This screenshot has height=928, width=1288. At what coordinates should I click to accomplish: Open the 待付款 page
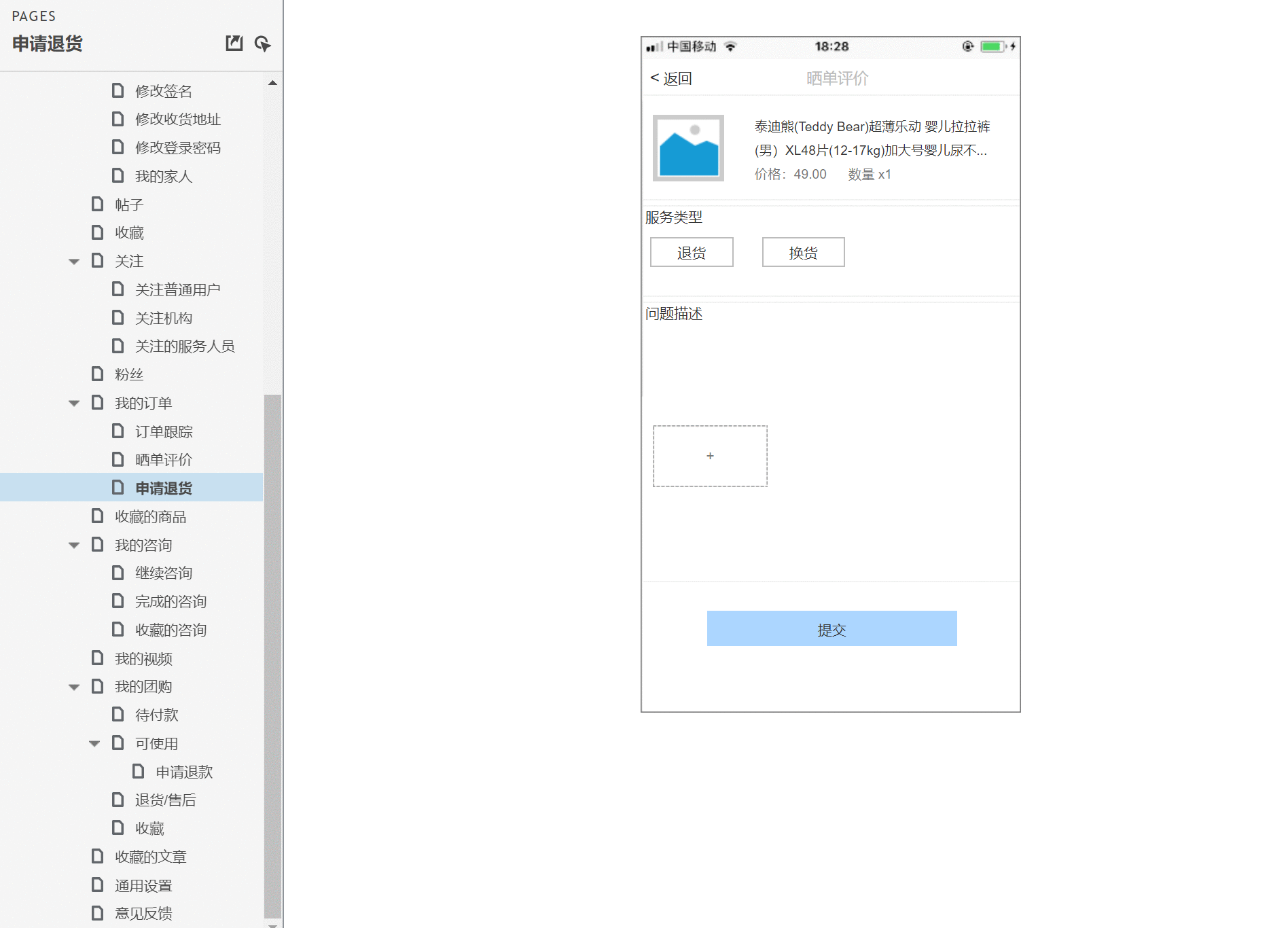point(156,715)
